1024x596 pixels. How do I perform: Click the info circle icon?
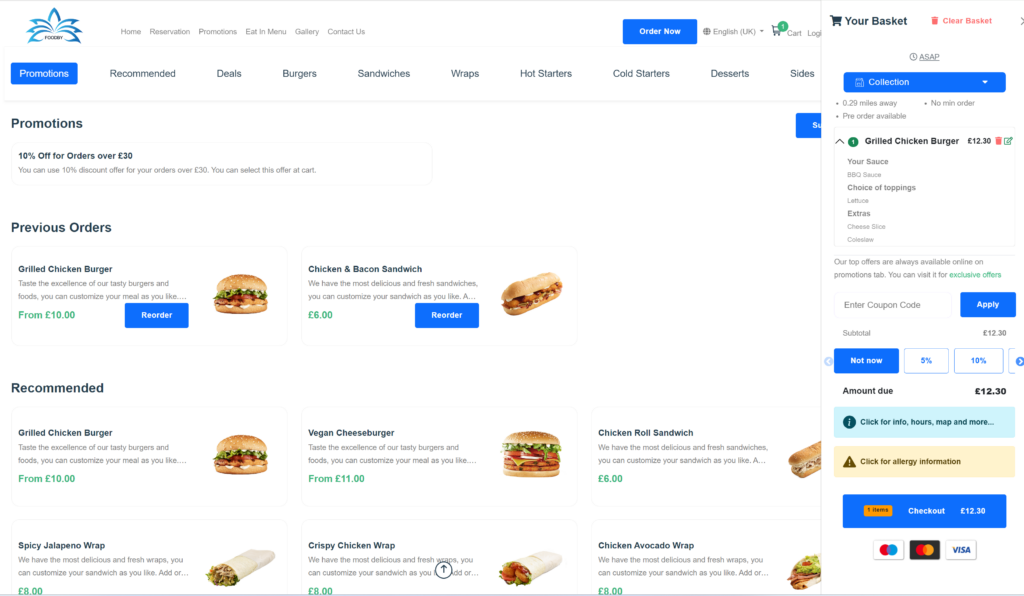849,422
